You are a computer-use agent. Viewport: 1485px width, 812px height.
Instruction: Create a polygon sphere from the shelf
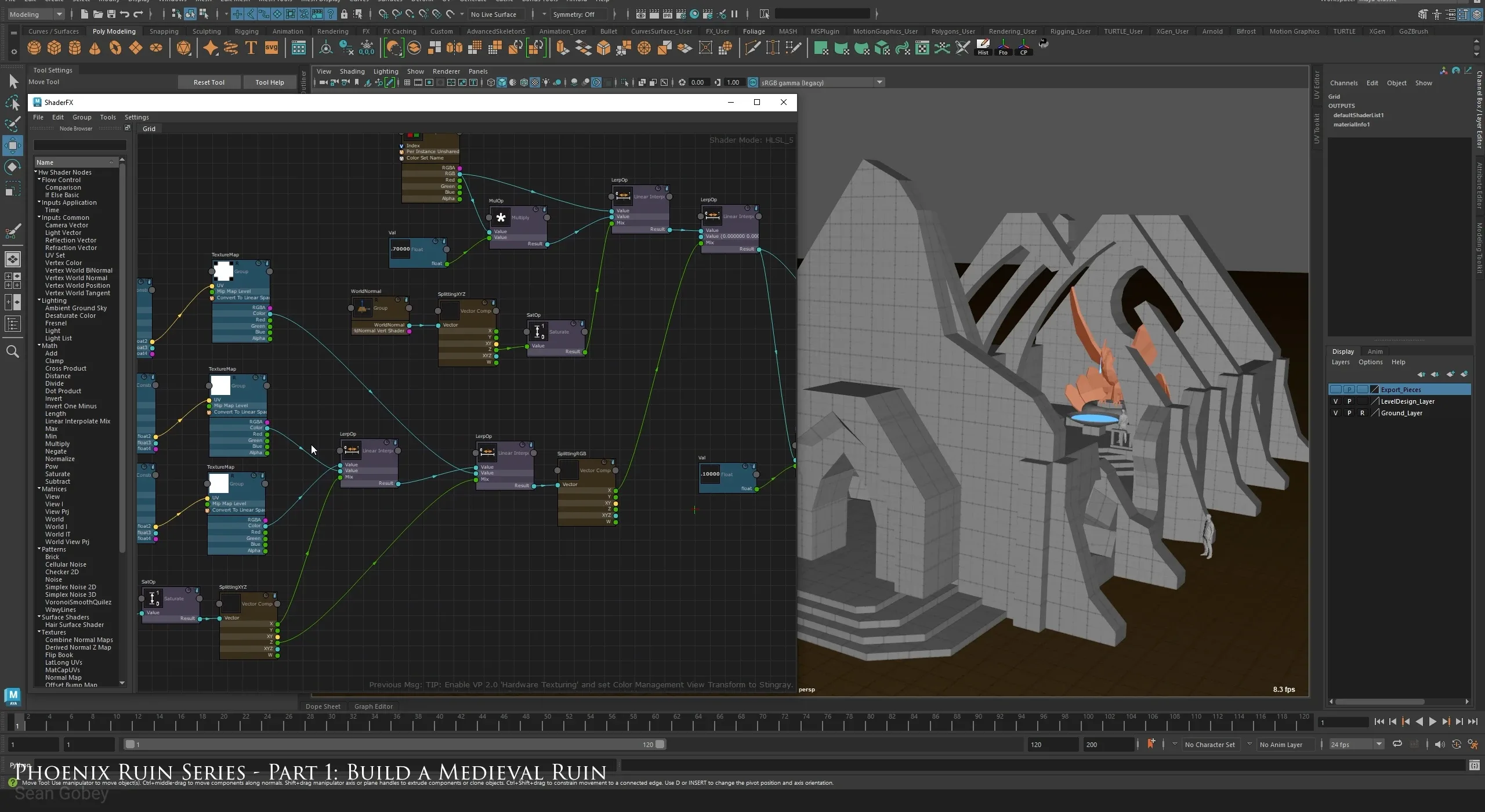(34, 48)
